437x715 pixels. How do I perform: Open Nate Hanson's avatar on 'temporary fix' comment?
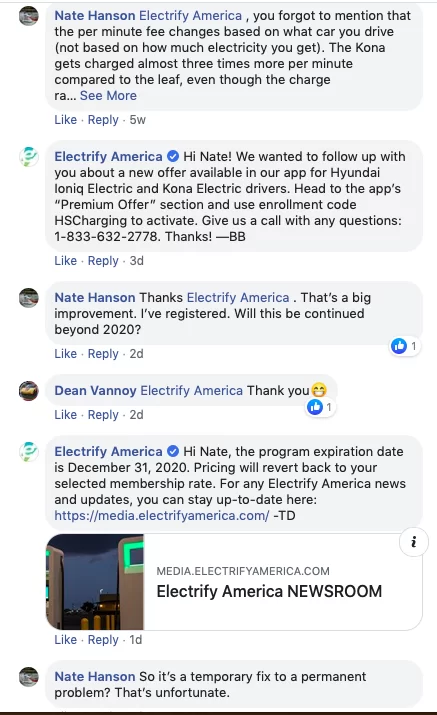[29, 677]
